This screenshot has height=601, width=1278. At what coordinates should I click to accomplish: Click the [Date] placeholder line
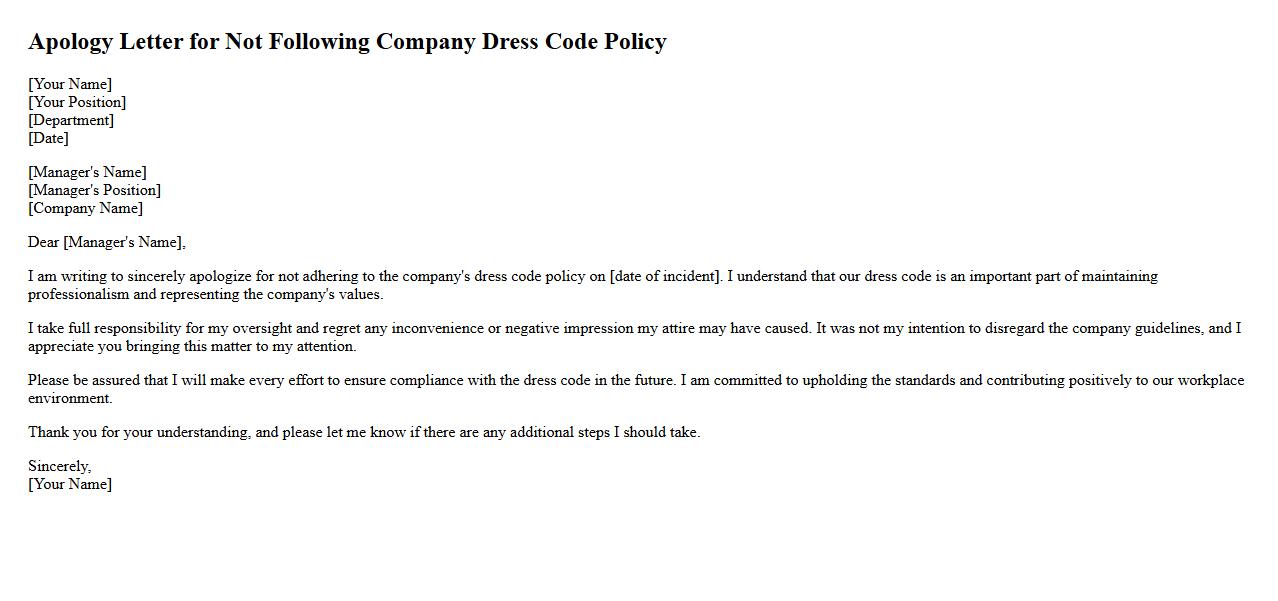[48, 138]
